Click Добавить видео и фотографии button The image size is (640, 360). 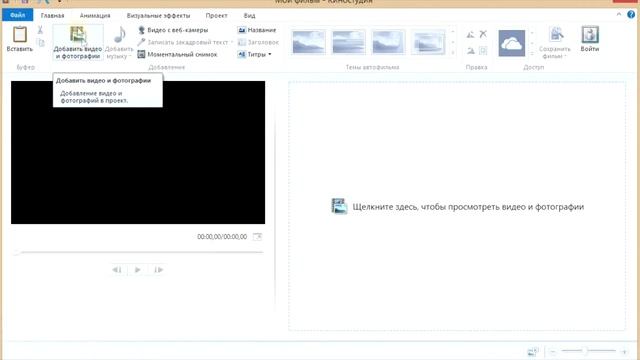click(78, 42)
